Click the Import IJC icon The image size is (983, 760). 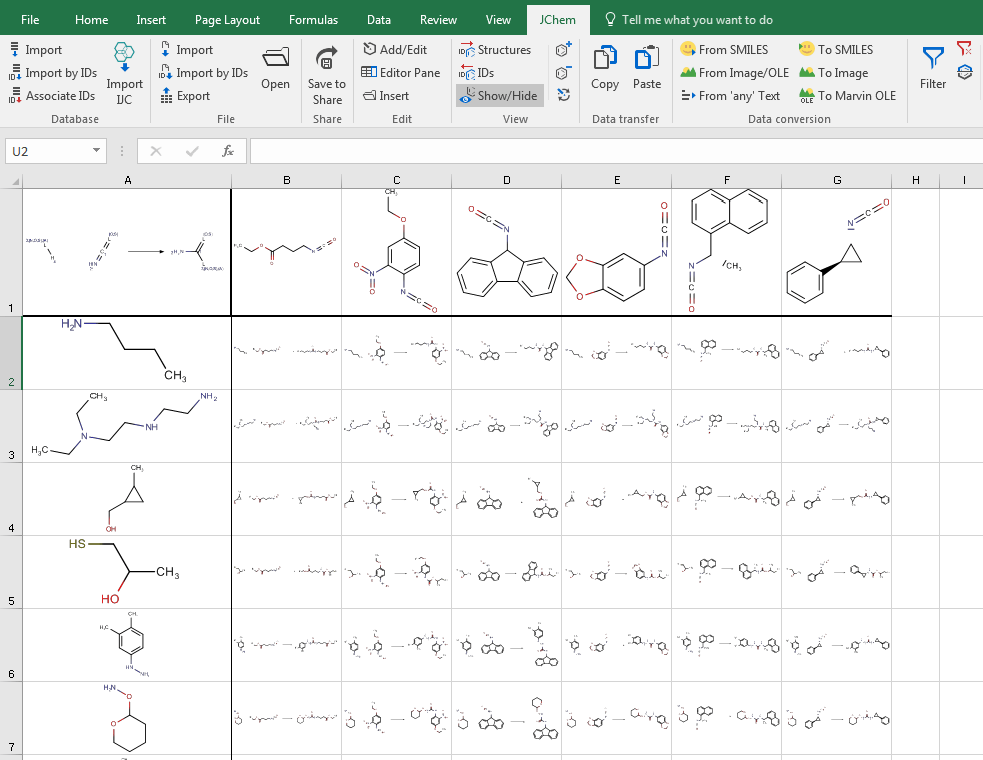[123, 69]
